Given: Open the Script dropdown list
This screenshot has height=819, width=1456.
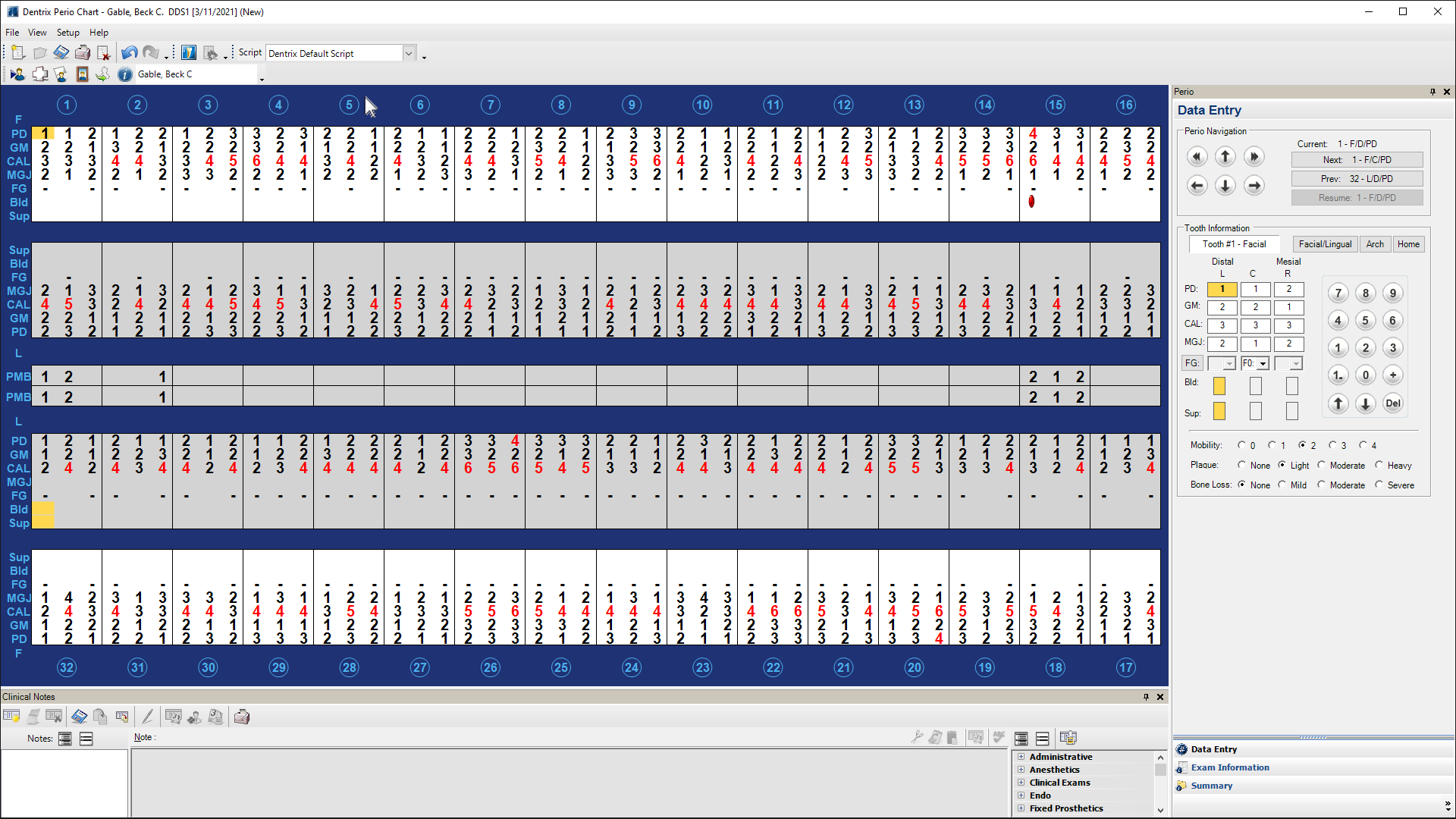Looking at the screenshot, I should 409,53.
